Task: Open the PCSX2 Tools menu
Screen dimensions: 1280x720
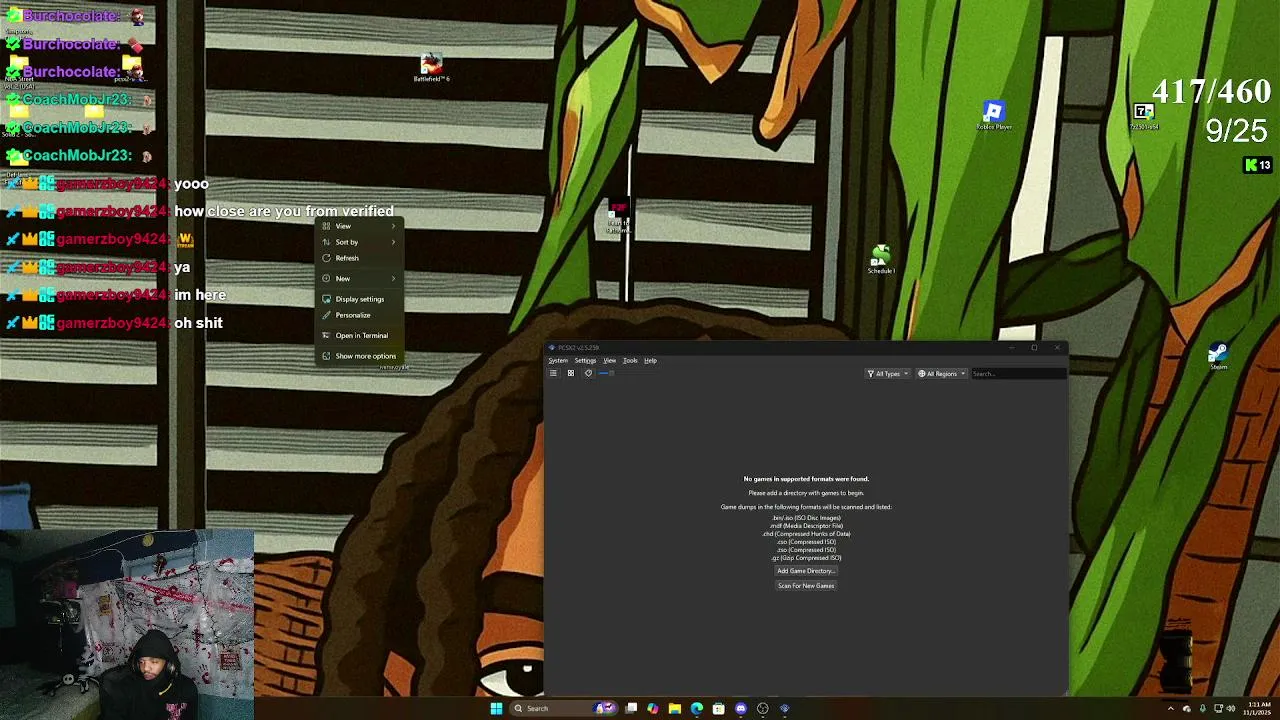Action: click(630, 360)
